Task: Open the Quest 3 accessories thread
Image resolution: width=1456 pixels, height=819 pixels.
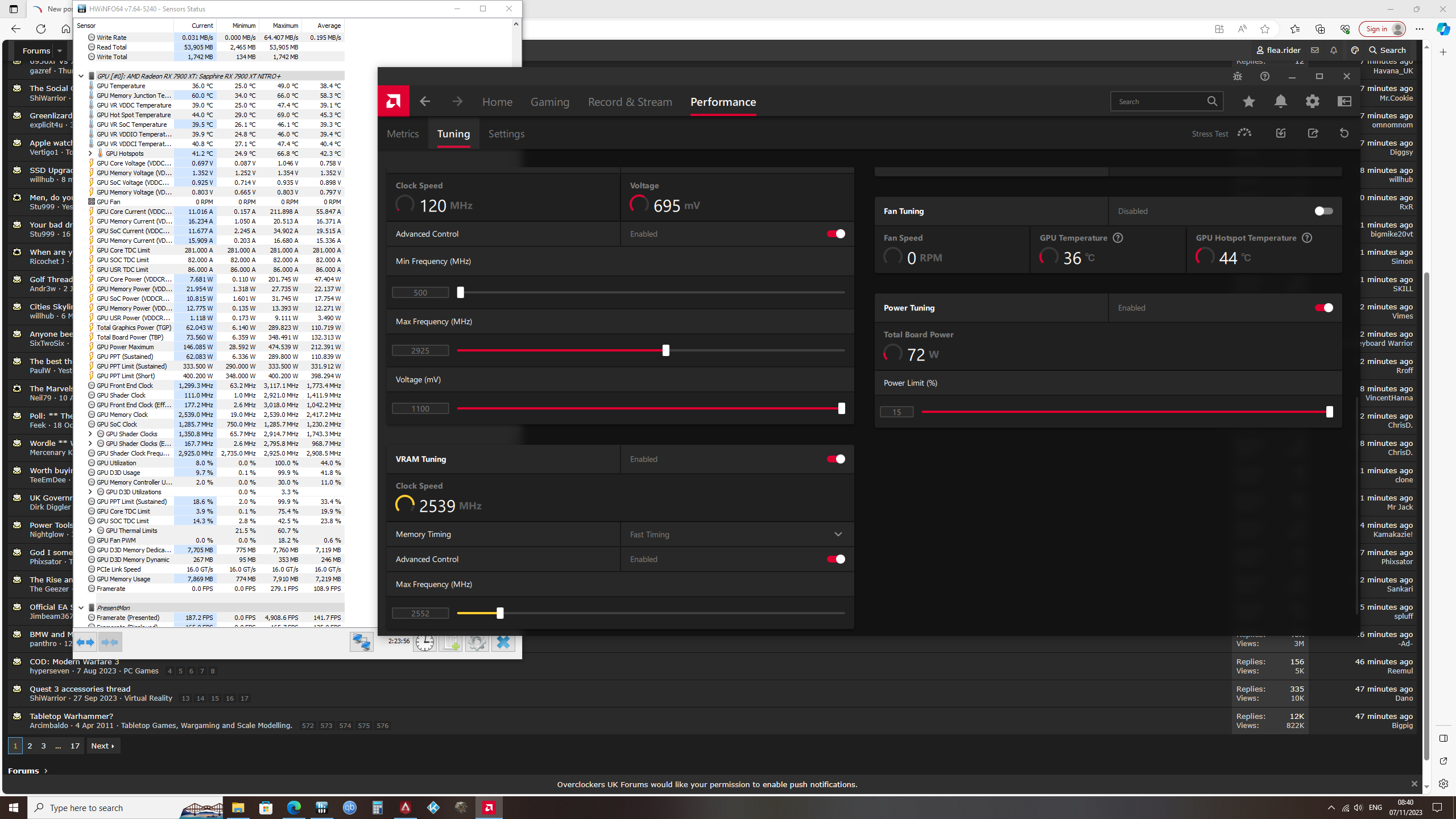Action: coord(80,689)
